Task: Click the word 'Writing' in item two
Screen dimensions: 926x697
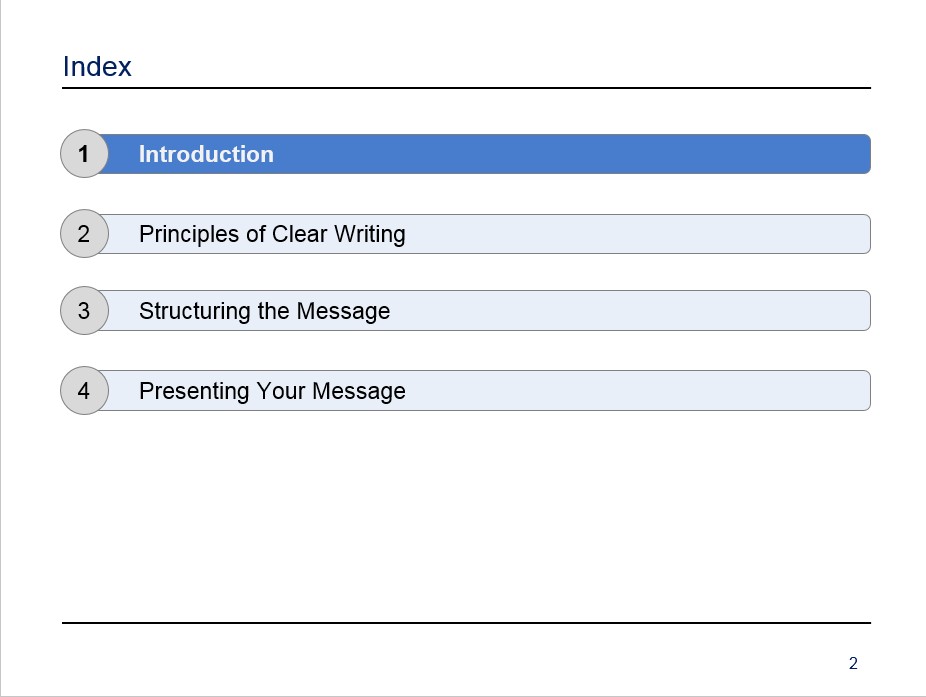Action: click(370, 234)
